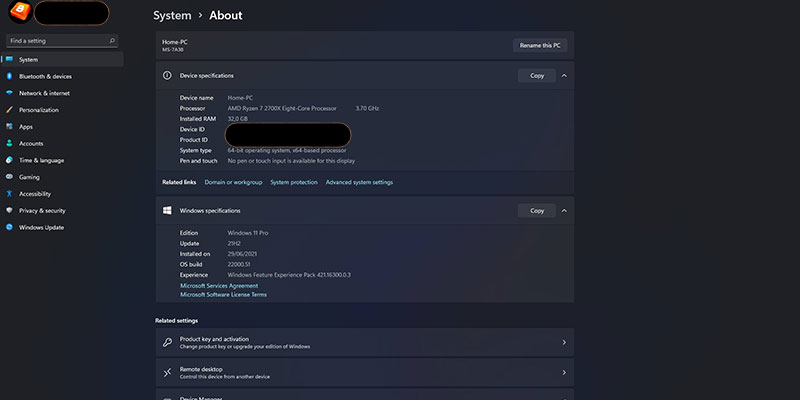Viewport: 800px width, 400px height.
Task: Open System protection link
Action: pos(294,182)
